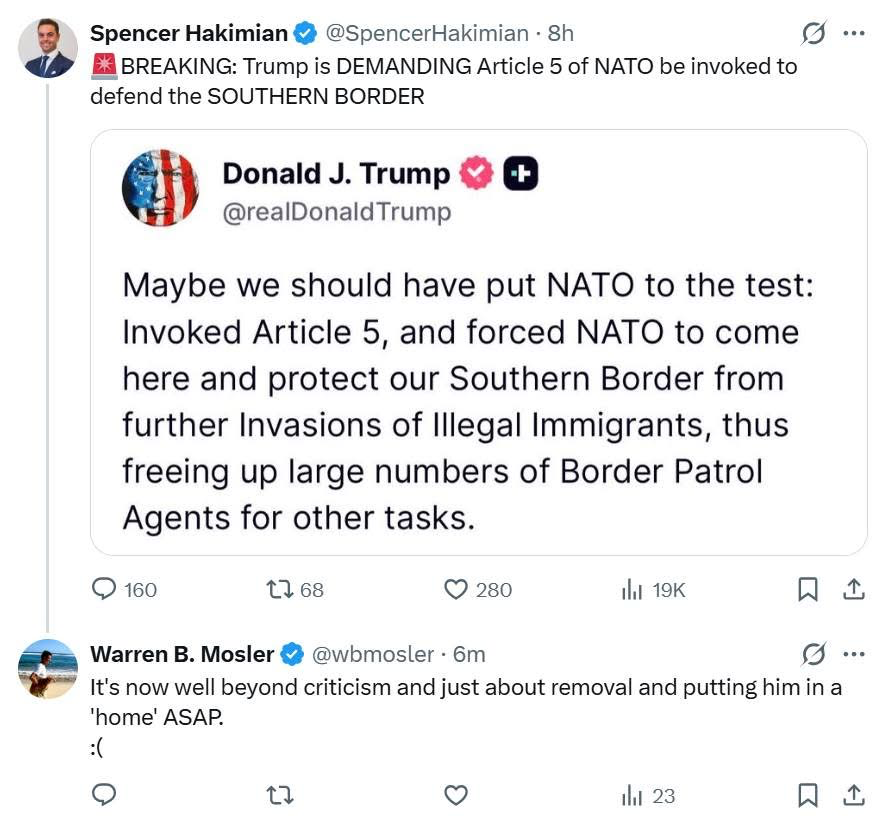
Task: Bookmark Spencer Hakimian's post
Action: pyautogui.click(x=808, y=590)
